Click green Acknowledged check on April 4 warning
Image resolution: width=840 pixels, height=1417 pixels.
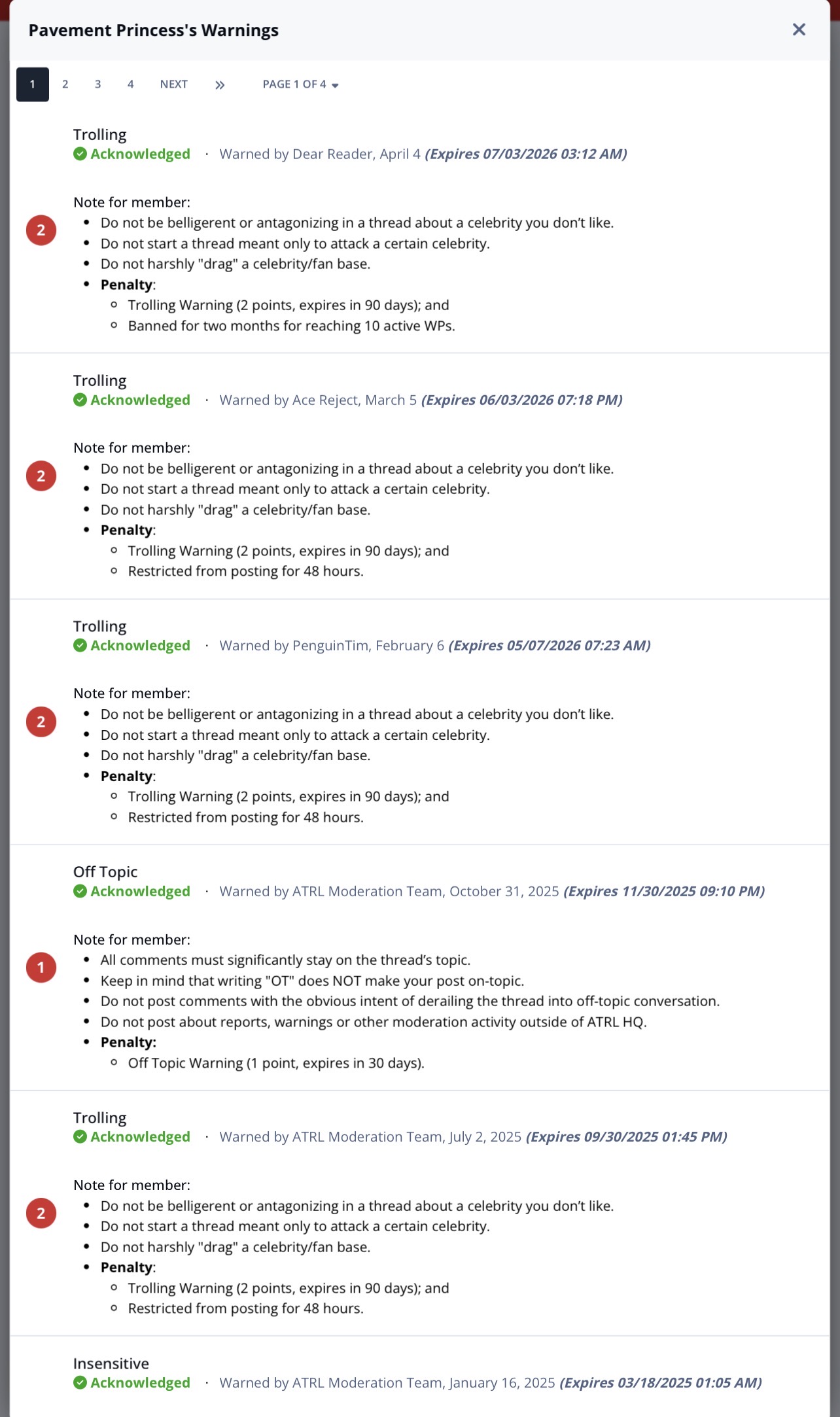(x=80, y=154)
